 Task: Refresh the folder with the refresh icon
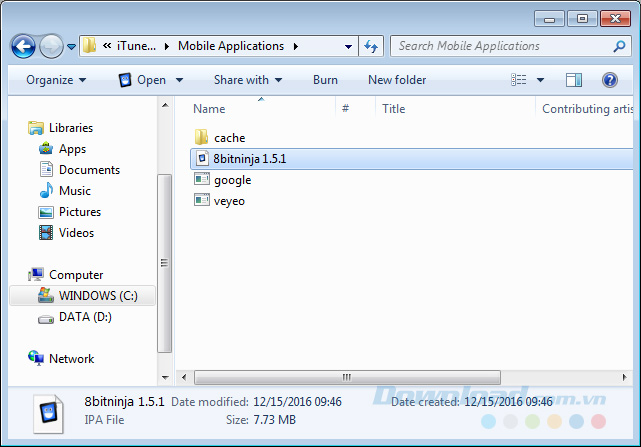[371, 46]
